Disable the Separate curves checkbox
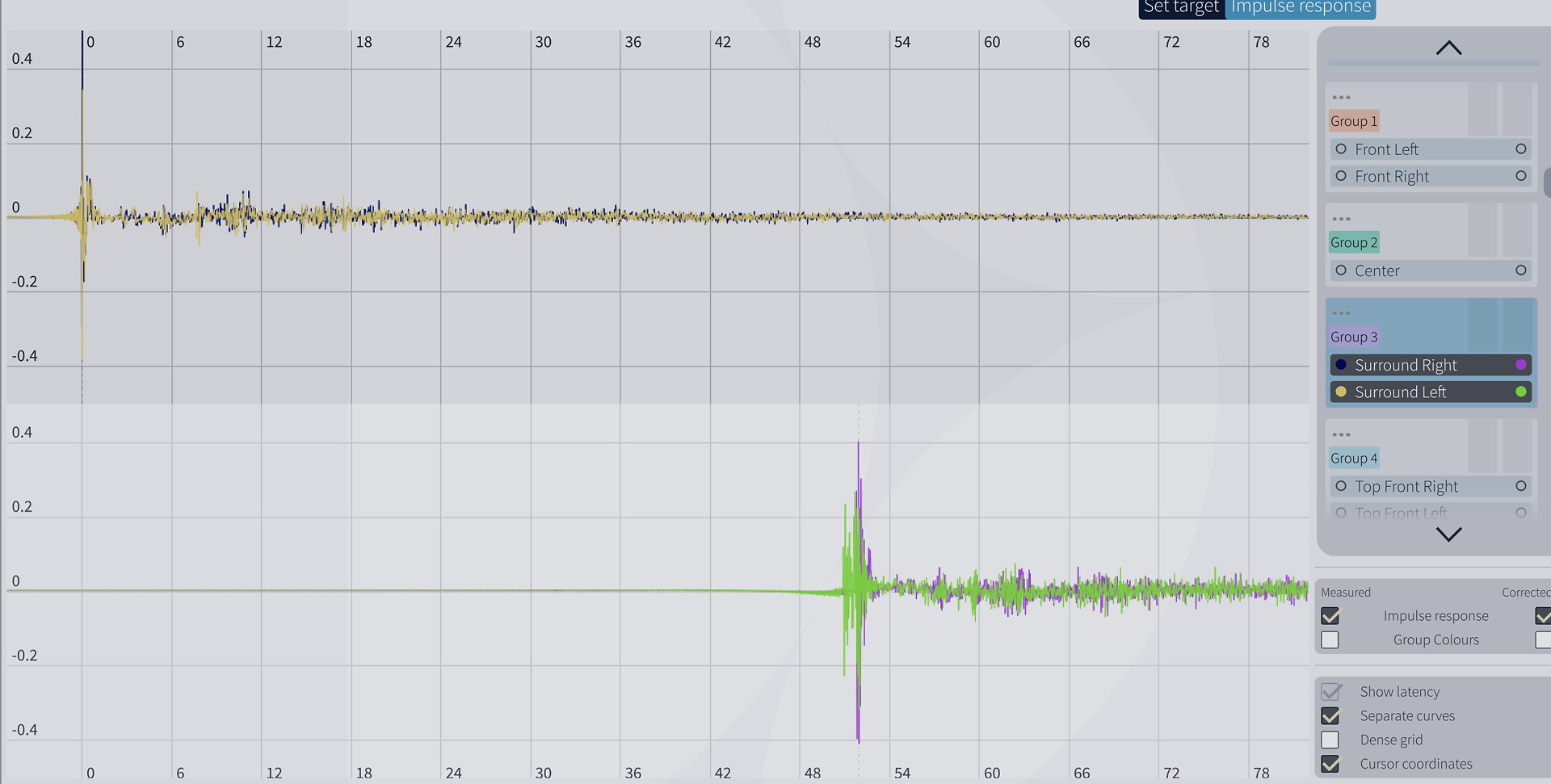This screenshot has height=784, width=1551. click(x=1330, y=716)
